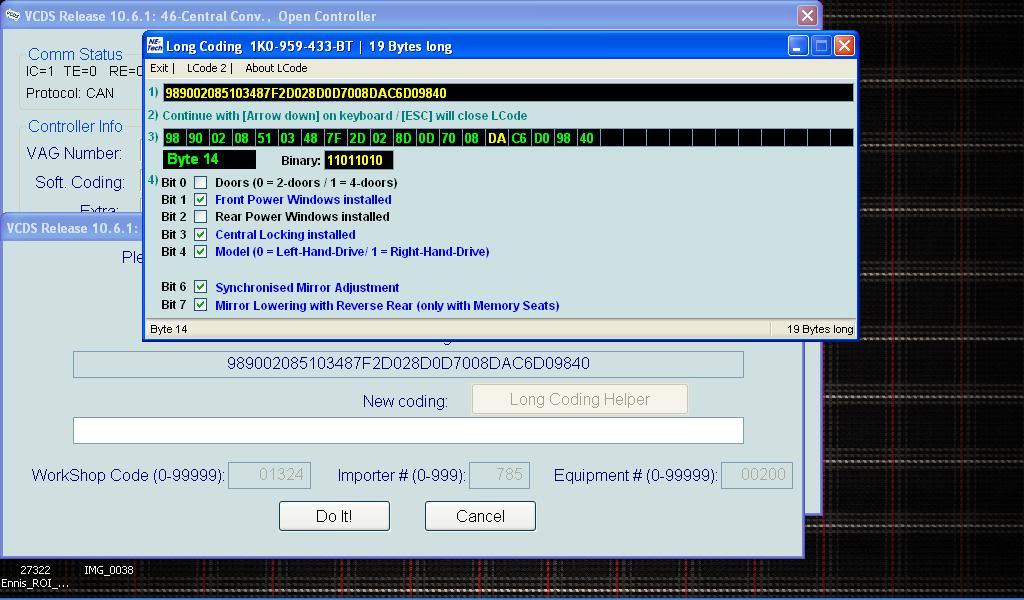Close the VCDS Open Controller window

(807, 15)
